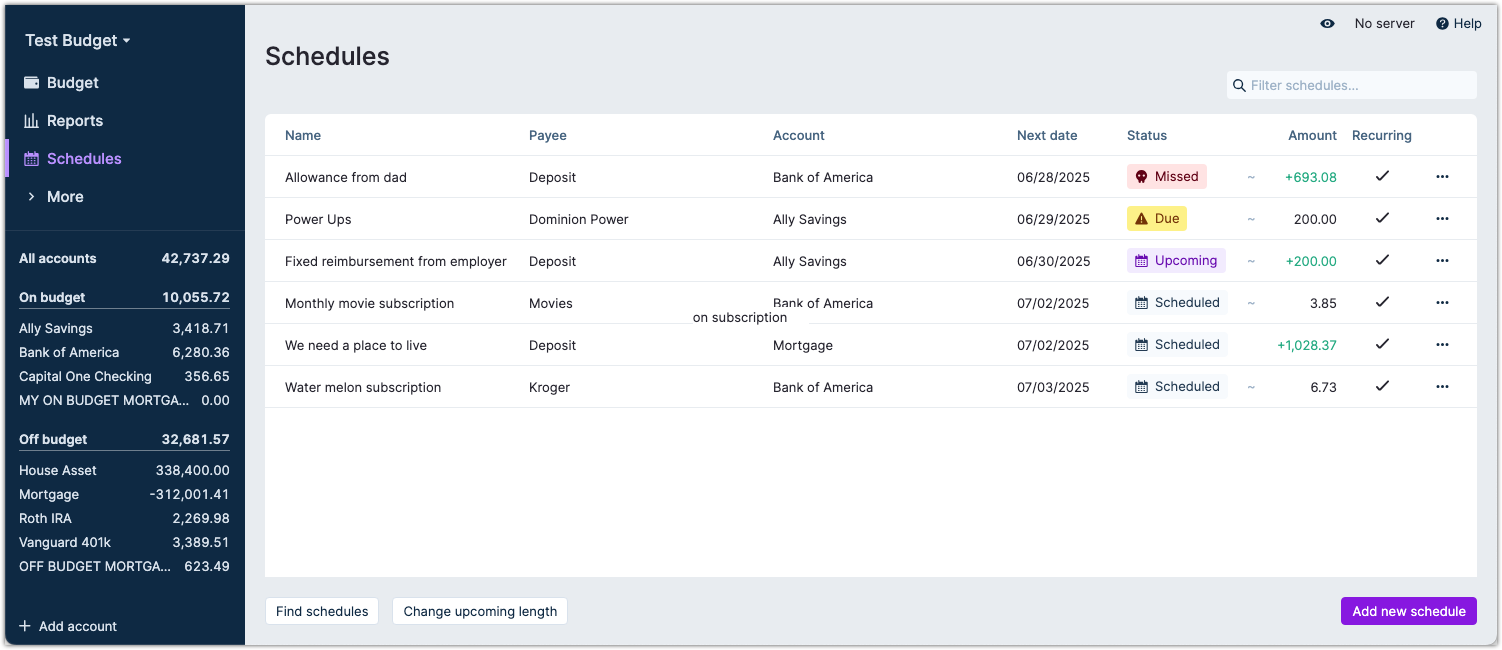Select the Schedules calendar icon in sidebar
1502x650 pixels.
(x=33, y=158)
